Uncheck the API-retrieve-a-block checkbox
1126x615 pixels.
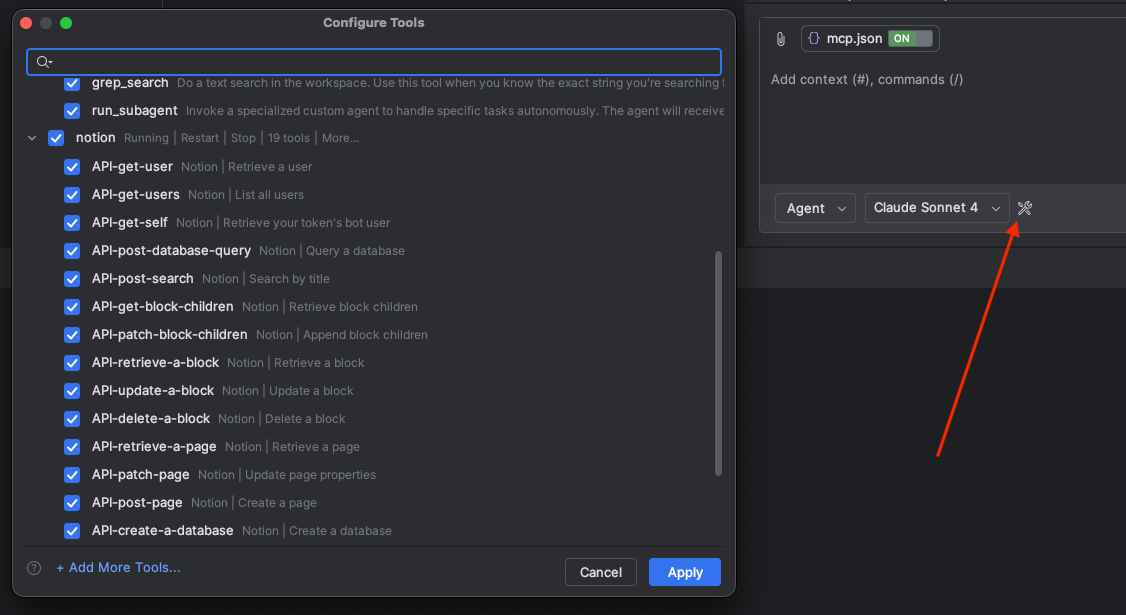(72, 363)
